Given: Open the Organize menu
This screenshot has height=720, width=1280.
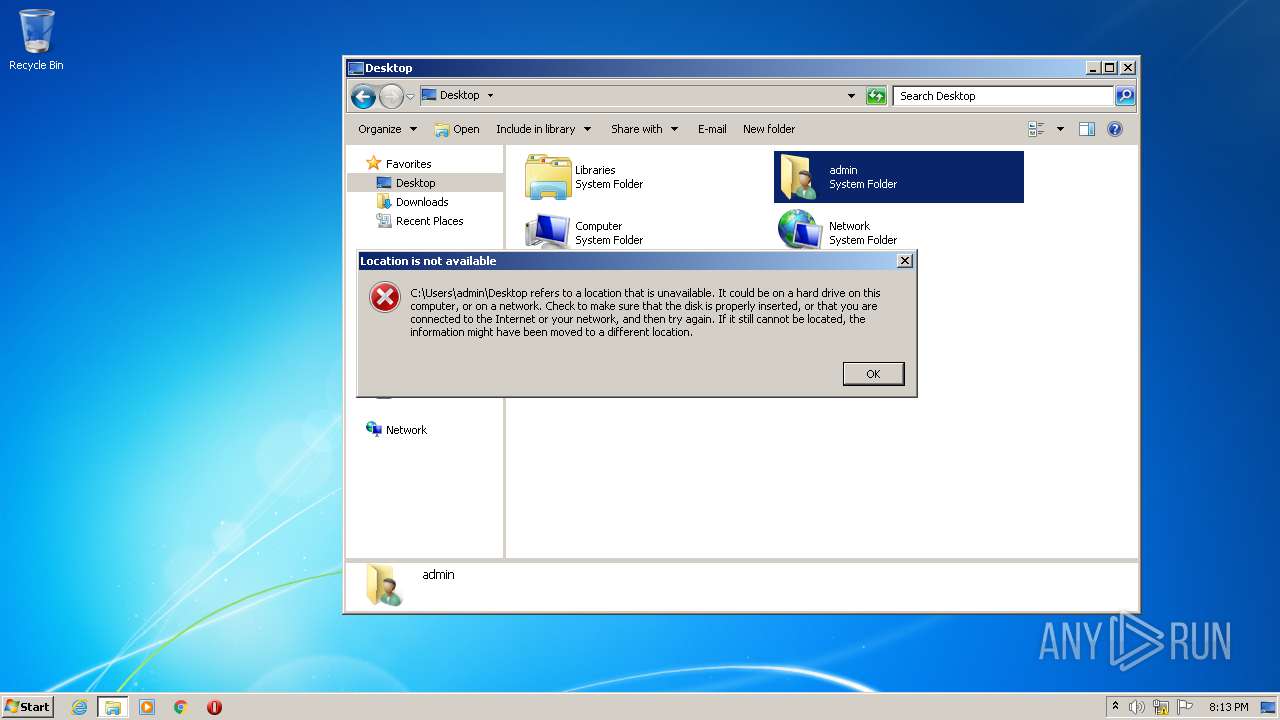Looking at the screenshot, I should point(387,129).
